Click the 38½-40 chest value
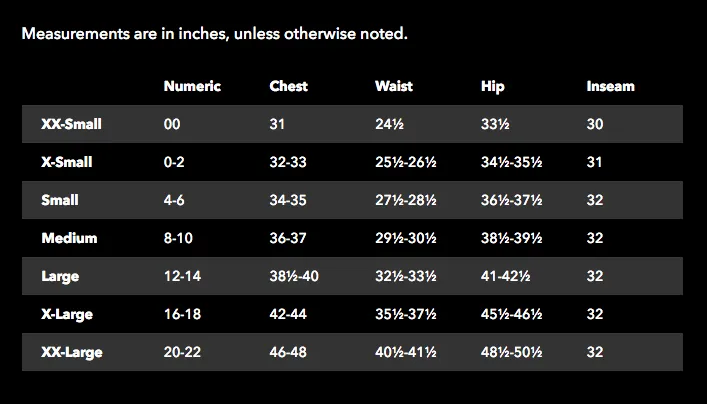This screenshot has width=707, height=404. click(294, 276)
